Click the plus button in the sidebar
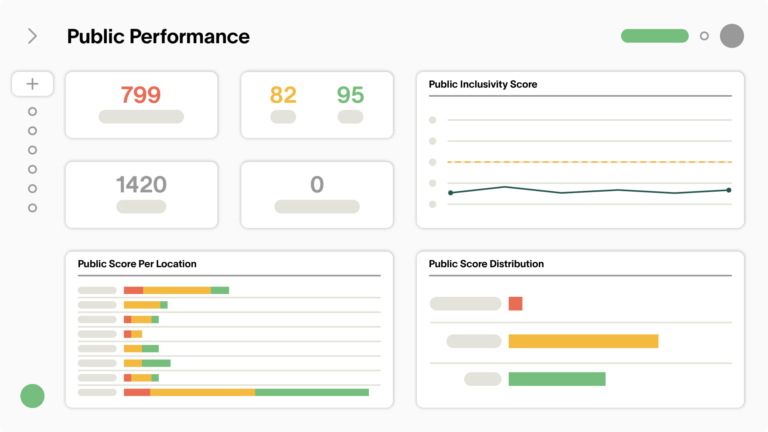 coord(32,84)
